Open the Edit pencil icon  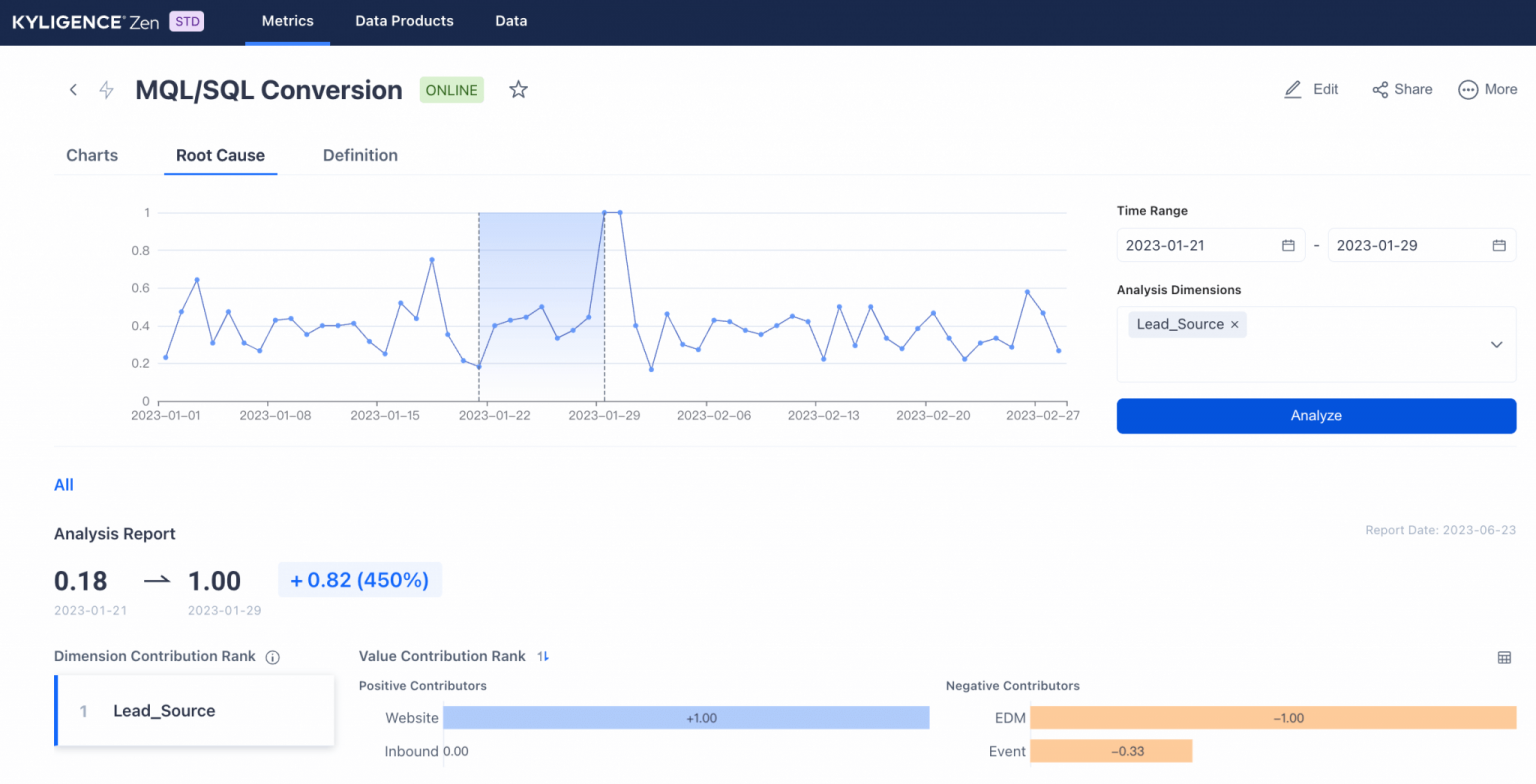1292,89
